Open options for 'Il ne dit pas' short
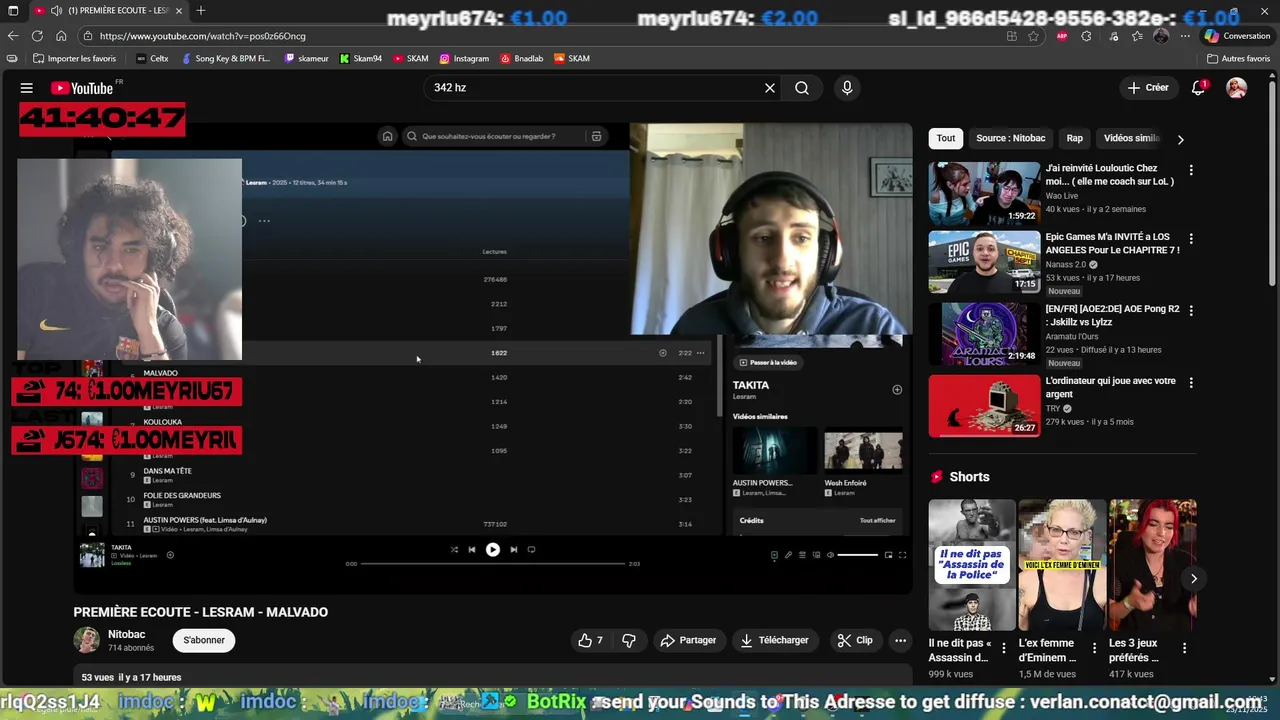This screenshot has height=720, width=1280. [x=1003, y=648]
